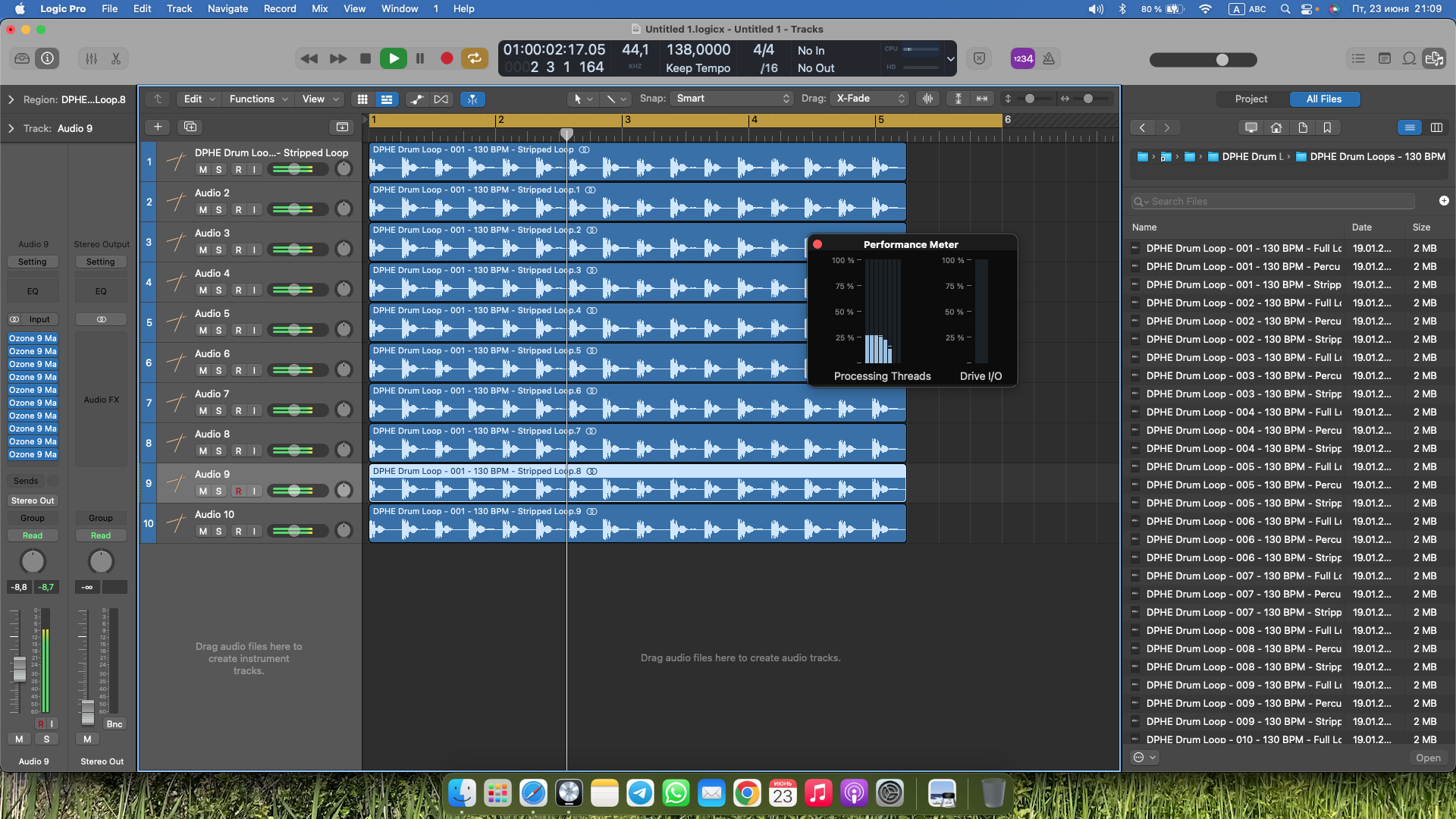Switch to the All Files tab
This screenshot has height=819, width=1456.
1323,99
